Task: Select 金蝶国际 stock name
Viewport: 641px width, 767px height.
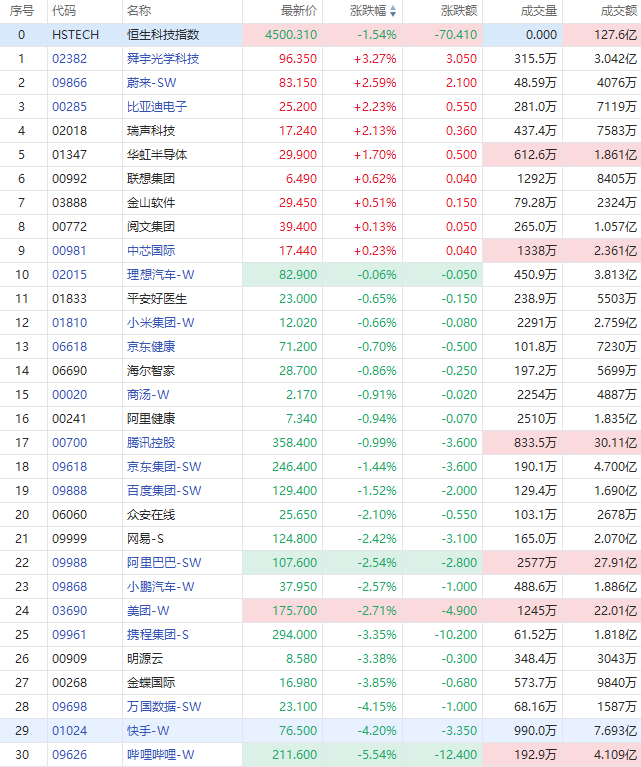Action: [151, 682]
